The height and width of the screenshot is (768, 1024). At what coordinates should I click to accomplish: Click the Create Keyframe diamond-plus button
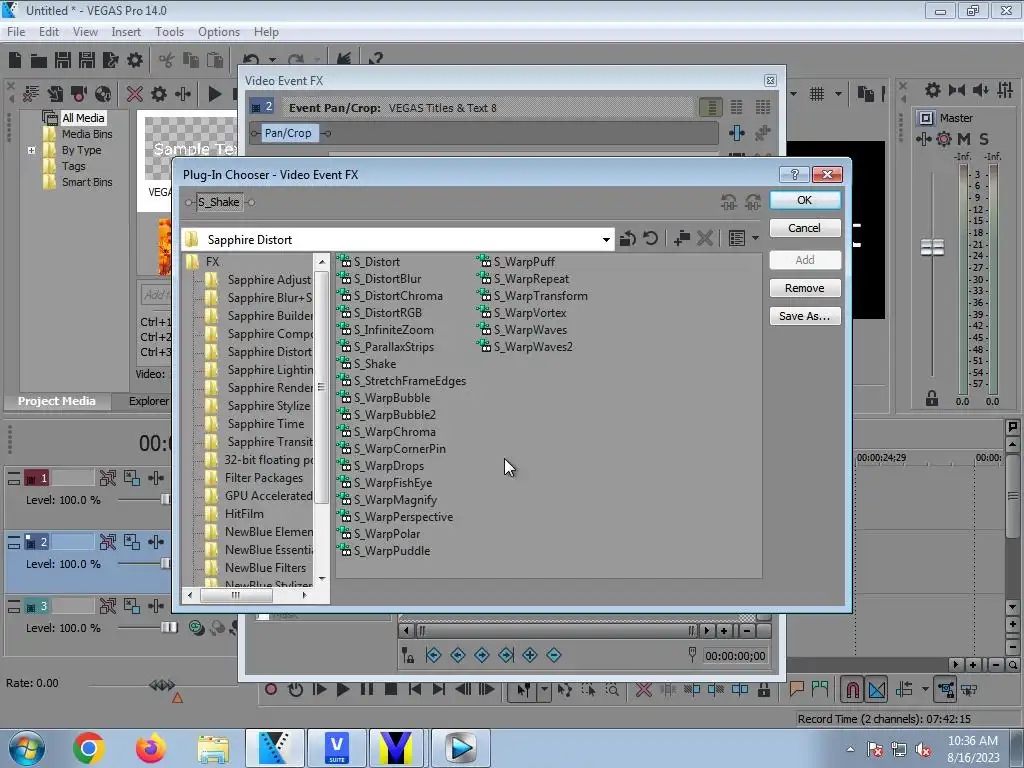tap(530, 655)
